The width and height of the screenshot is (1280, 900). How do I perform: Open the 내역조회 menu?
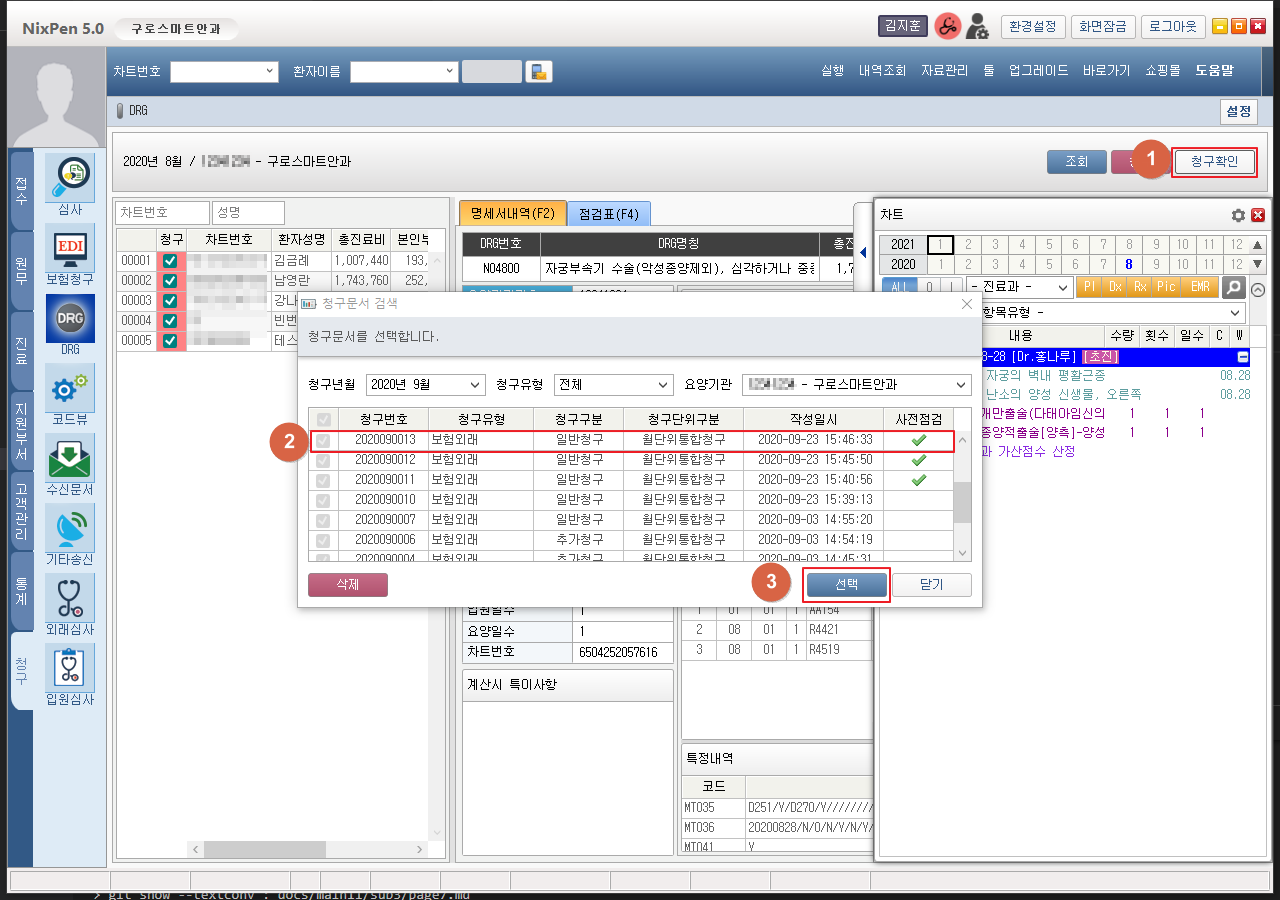pyautogui.click(x=882, y=71)
